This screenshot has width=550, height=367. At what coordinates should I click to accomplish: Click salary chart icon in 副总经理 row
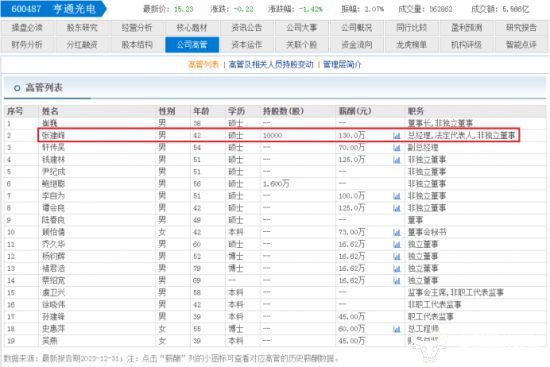397,148
